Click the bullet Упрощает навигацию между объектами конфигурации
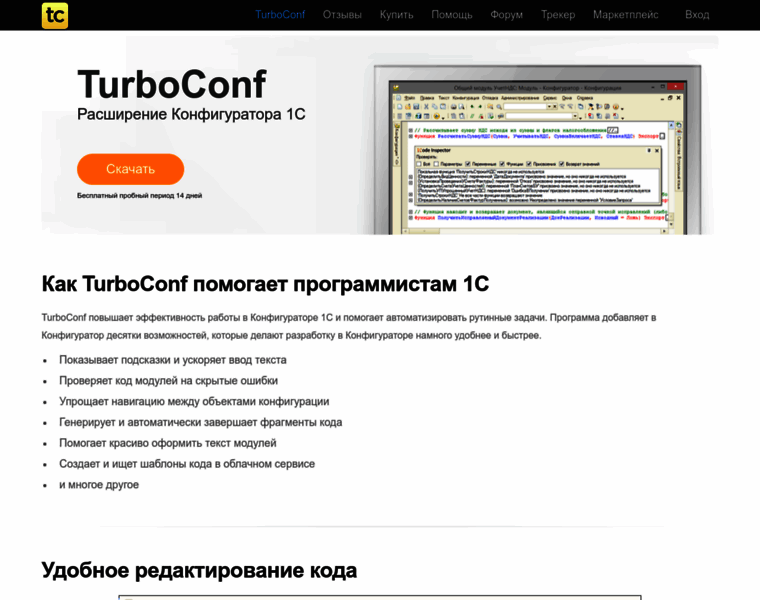The image size is (760, 600). pos(194,402)
